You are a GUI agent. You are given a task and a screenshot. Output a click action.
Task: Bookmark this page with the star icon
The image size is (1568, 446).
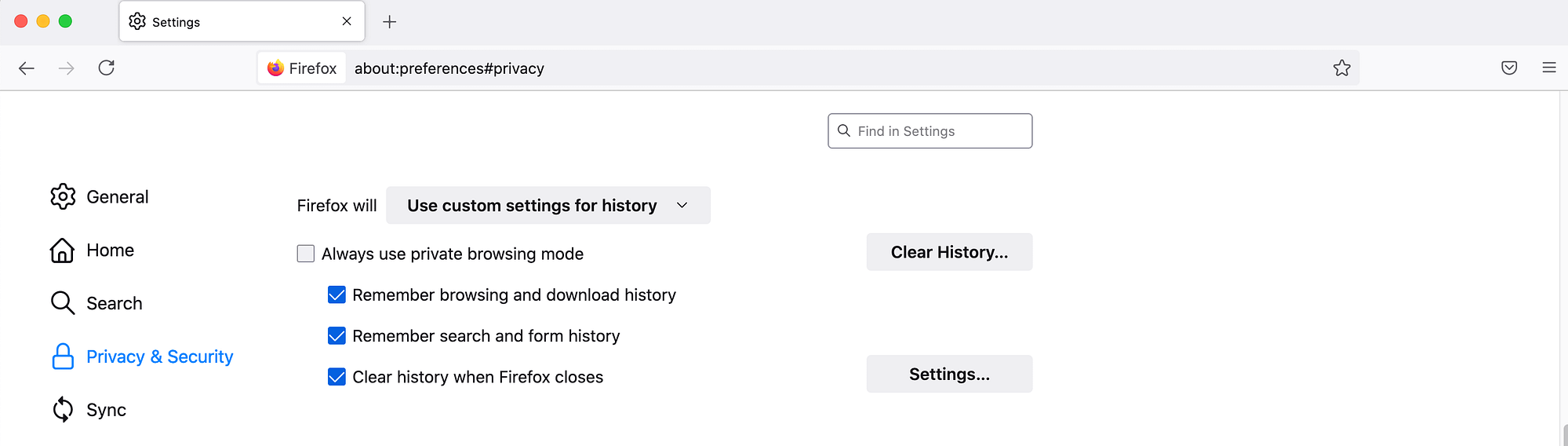click(x=1341, y=68)
